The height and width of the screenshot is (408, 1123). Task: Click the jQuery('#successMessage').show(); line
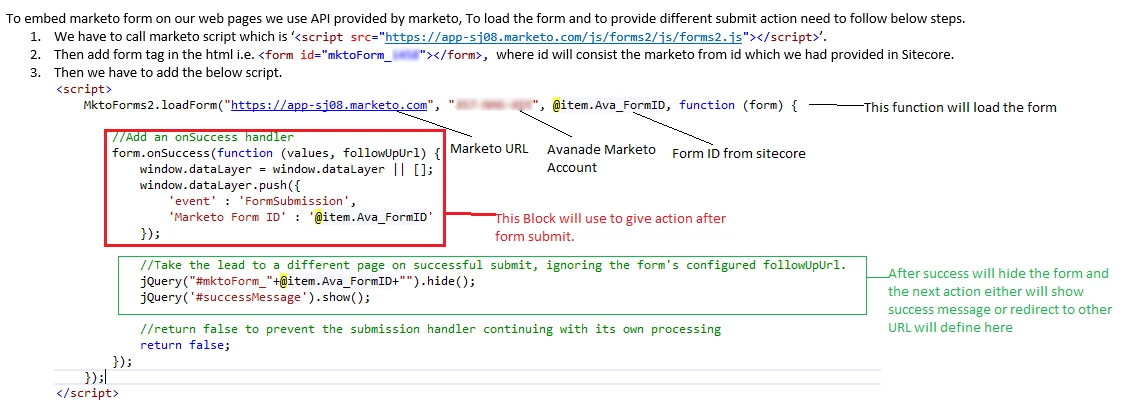coord(255,297)
